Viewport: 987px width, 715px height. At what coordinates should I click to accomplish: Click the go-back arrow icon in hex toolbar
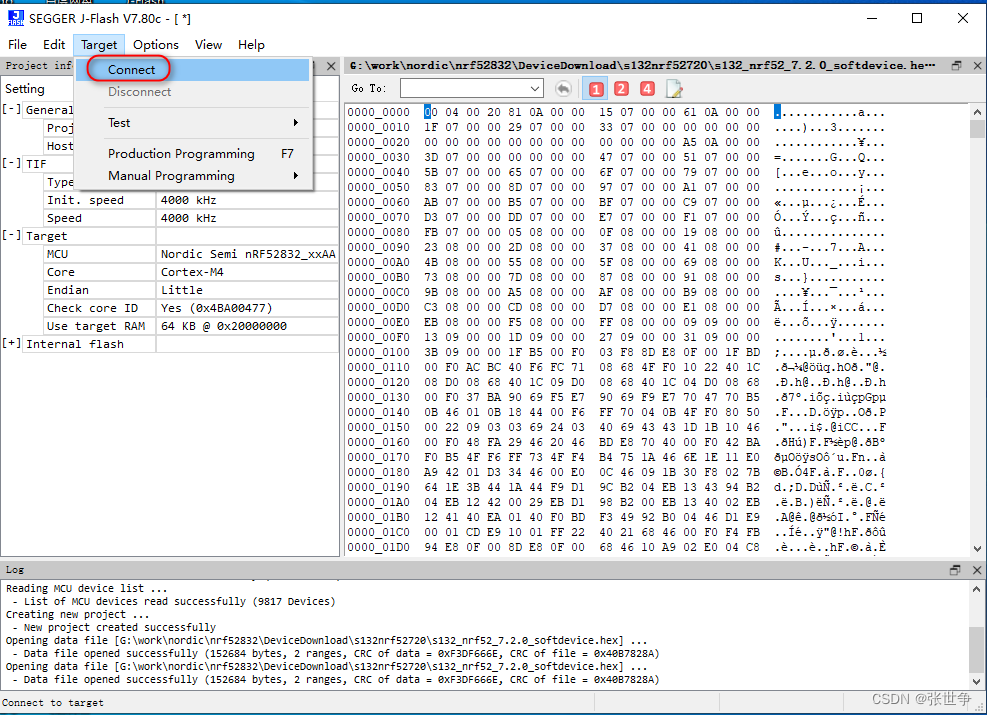(x=563, y=89)
